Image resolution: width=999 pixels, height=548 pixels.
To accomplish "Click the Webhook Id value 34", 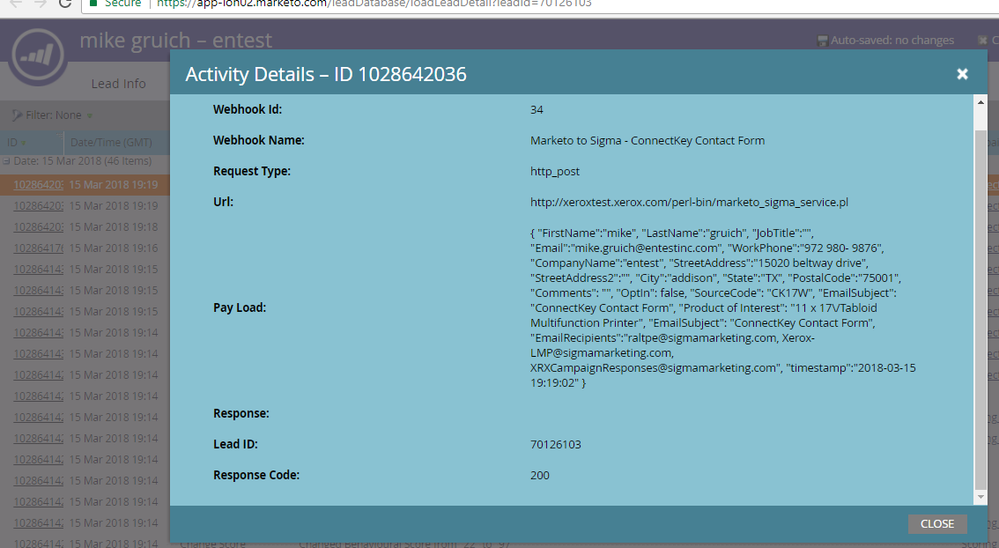I will (x=536, y=110).
